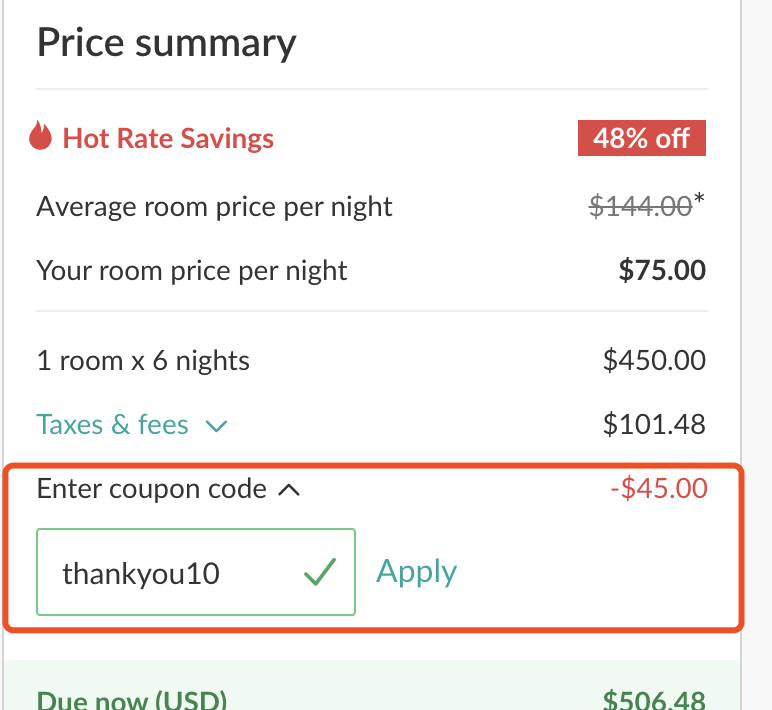Click the Hot Rate Savings flame icon

40,135
